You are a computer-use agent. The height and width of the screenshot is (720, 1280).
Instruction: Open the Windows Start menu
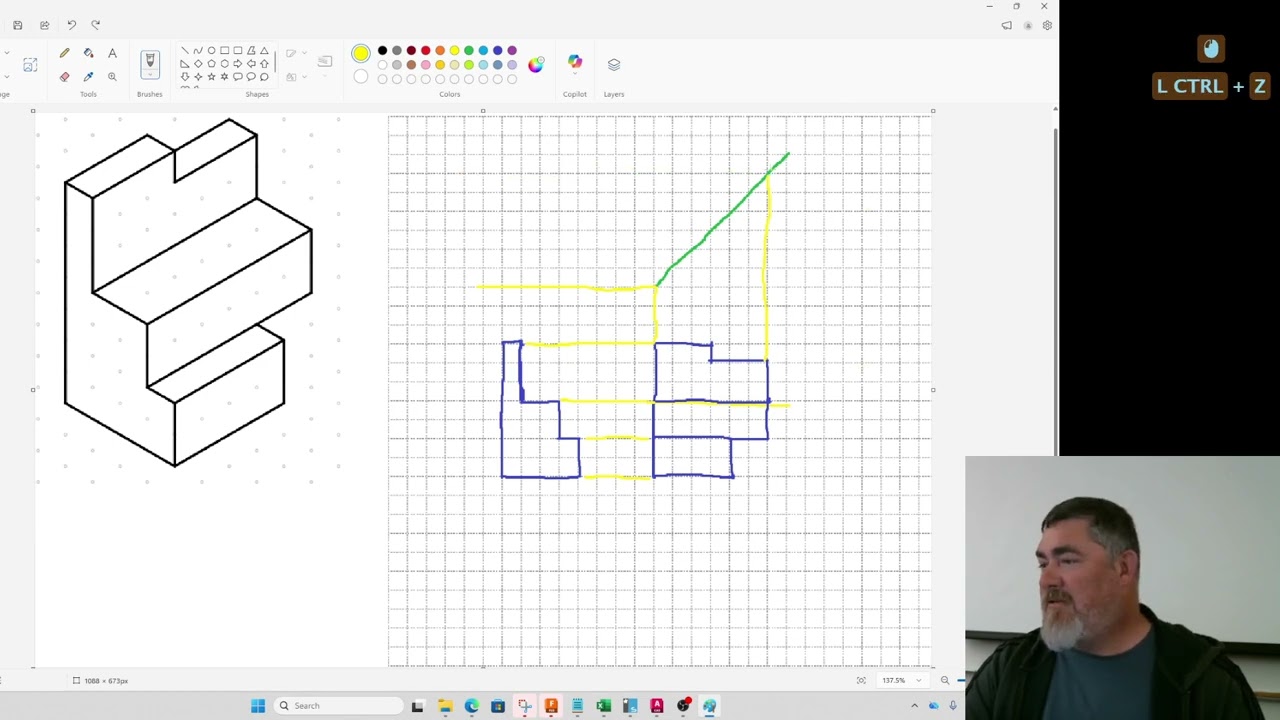point(258,706)
